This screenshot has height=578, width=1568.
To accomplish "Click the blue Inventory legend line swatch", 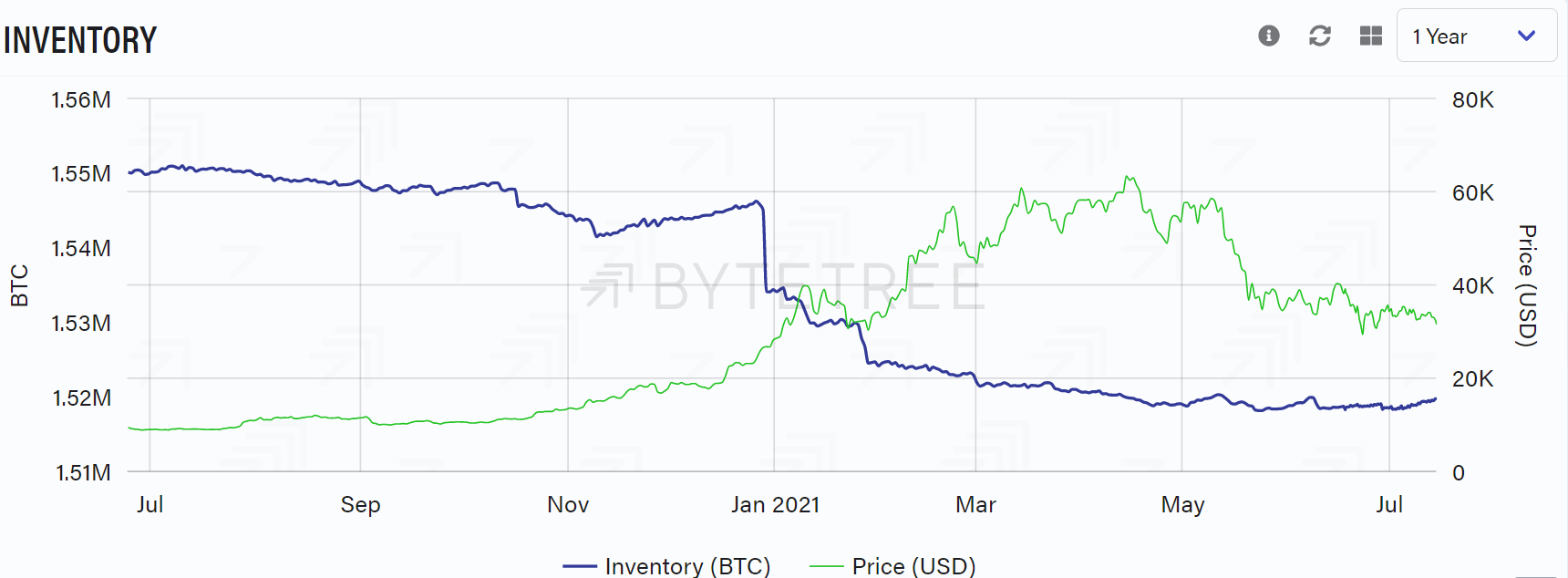I will 580,566.
